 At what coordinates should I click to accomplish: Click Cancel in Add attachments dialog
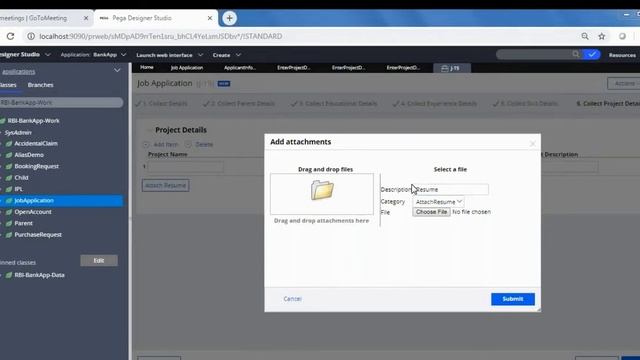click(x=292, y=299)
